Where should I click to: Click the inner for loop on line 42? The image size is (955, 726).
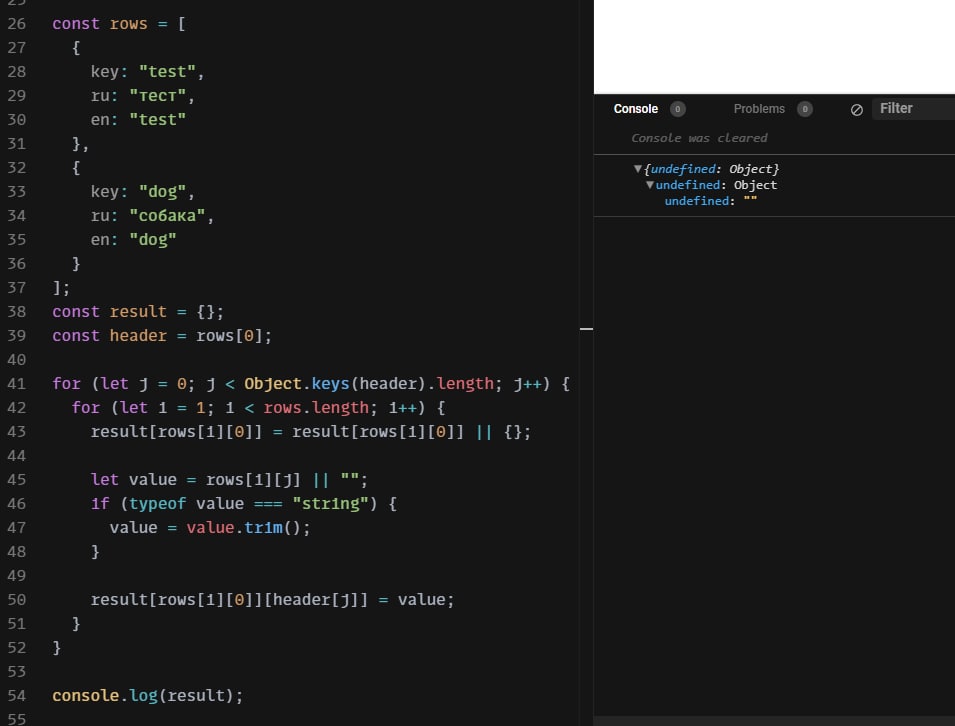[258, 407]
